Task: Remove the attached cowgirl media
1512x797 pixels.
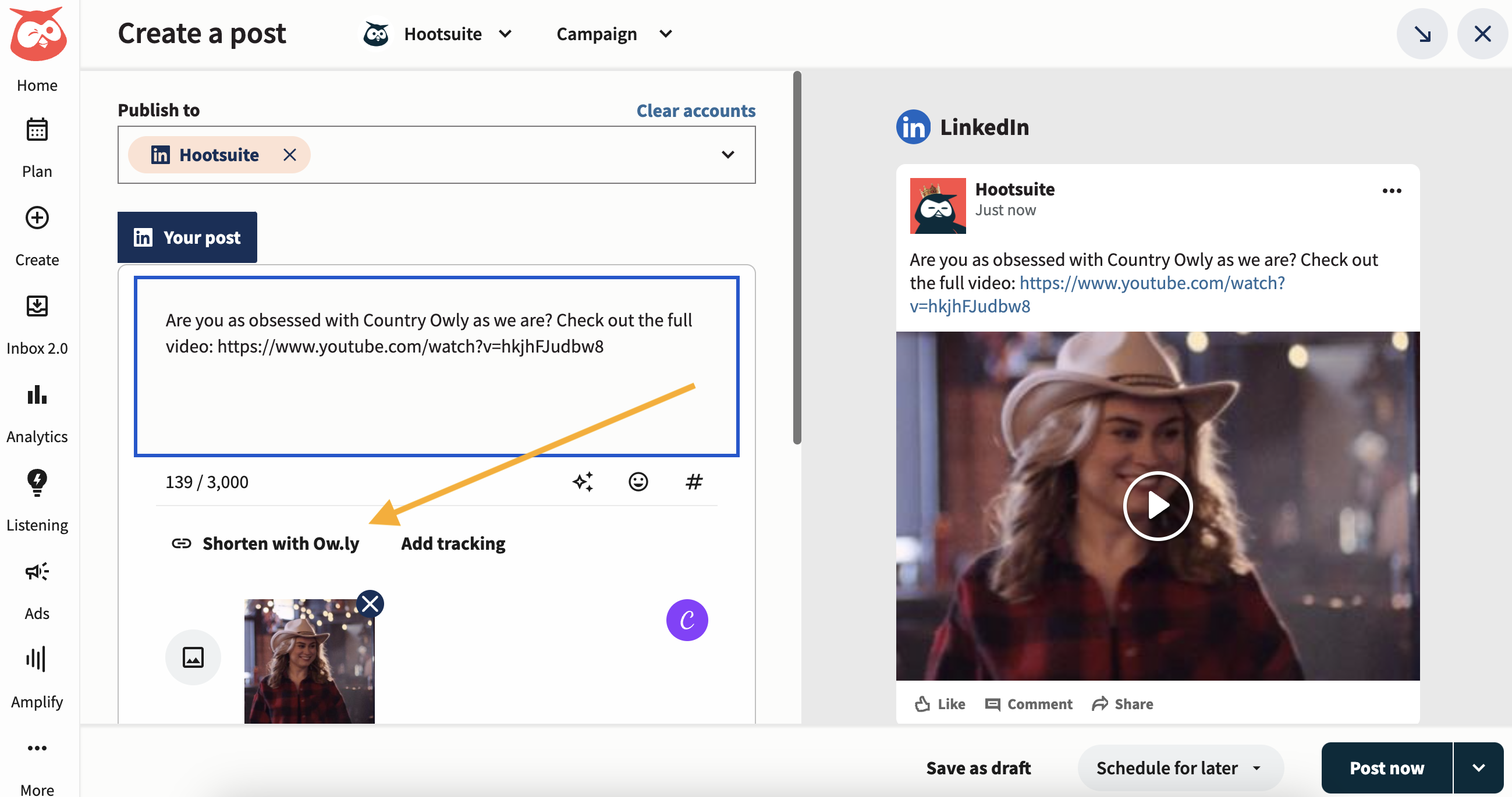Action: click(x=370, y=603)
